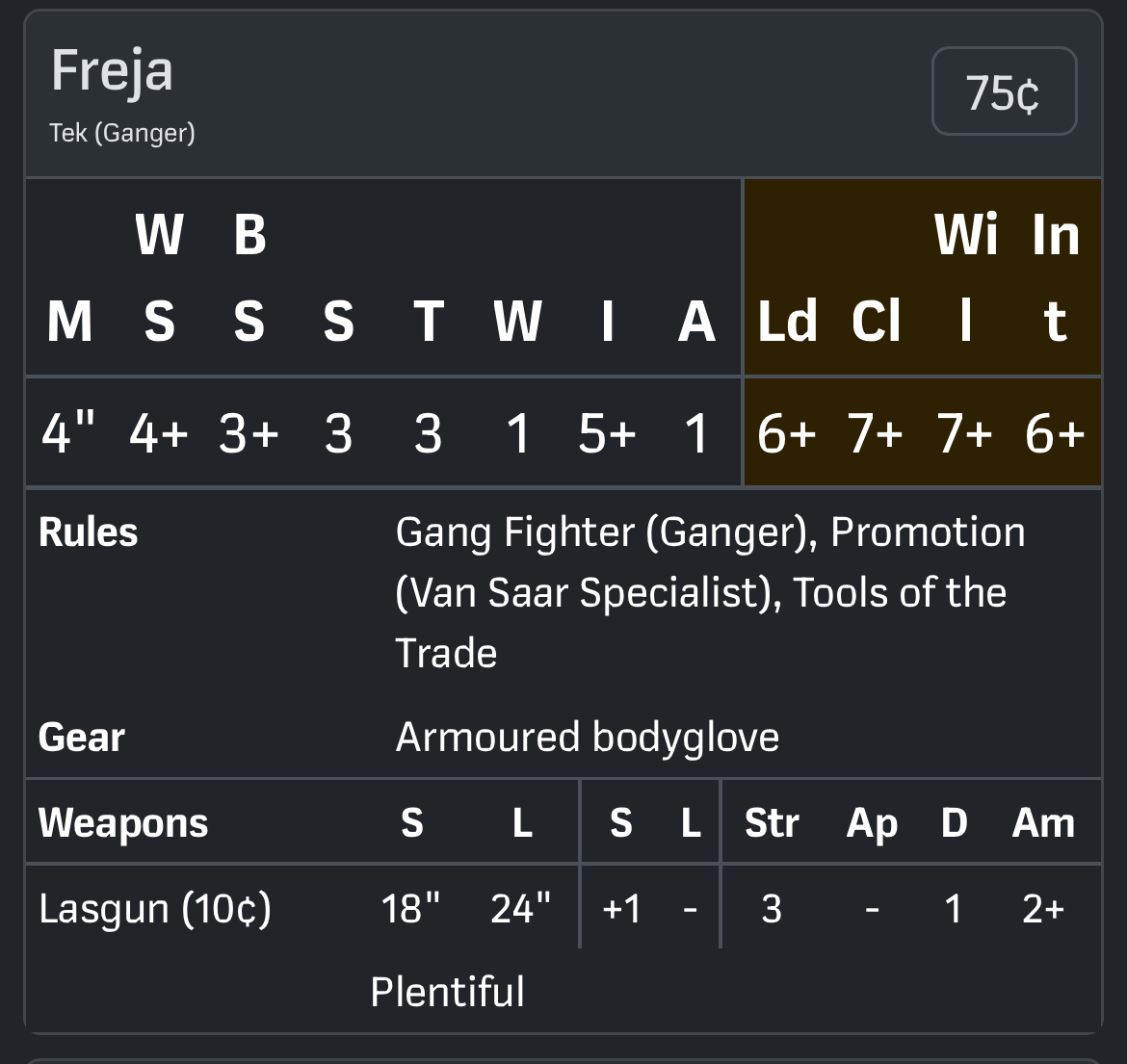This screenshot has width=1127, height=1064.
Task: Click the Cl stat header
Action: click(876, 321)
